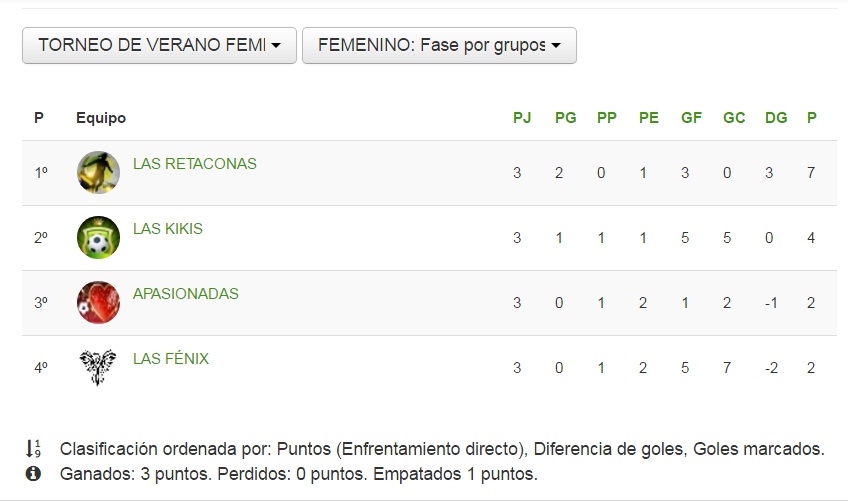
Task: Click the GC column header
Action: pos(734,118)
